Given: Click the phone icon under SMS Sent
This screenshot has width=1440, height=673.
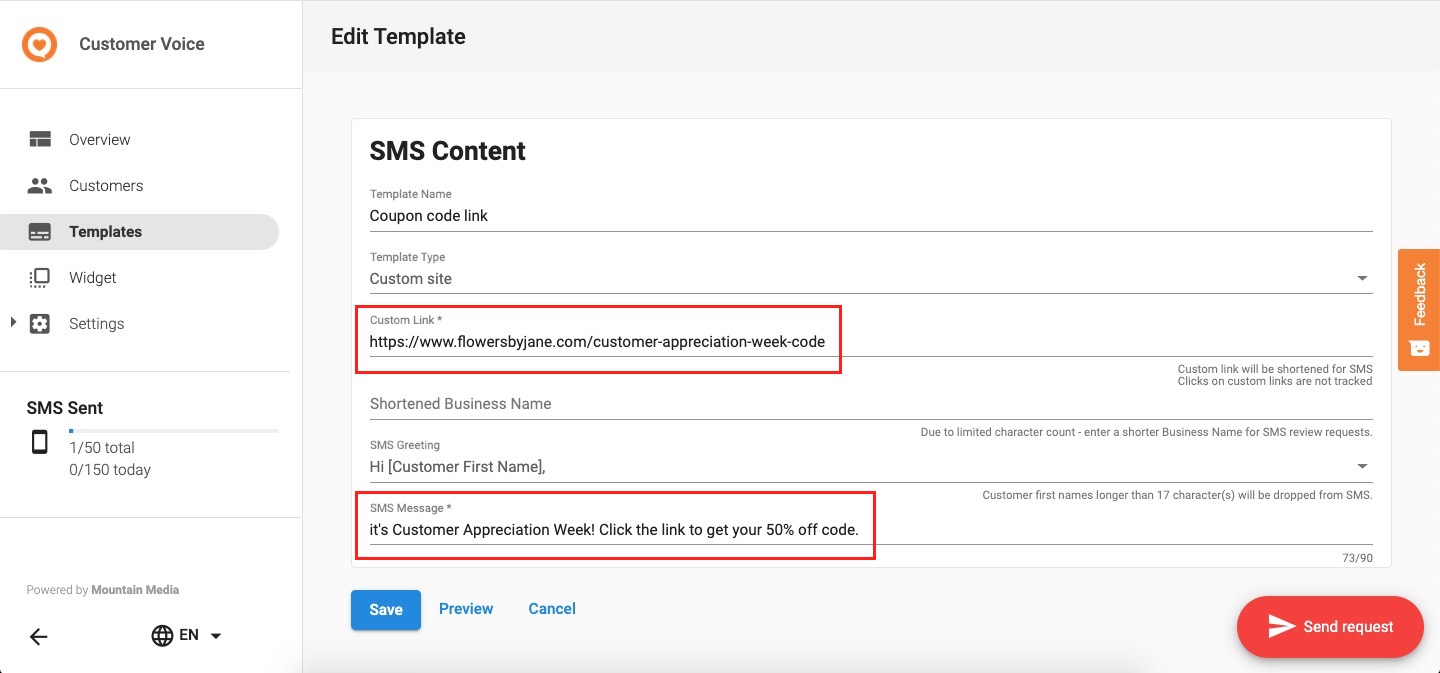Looking at the screenshot, I should click(39, 441).
